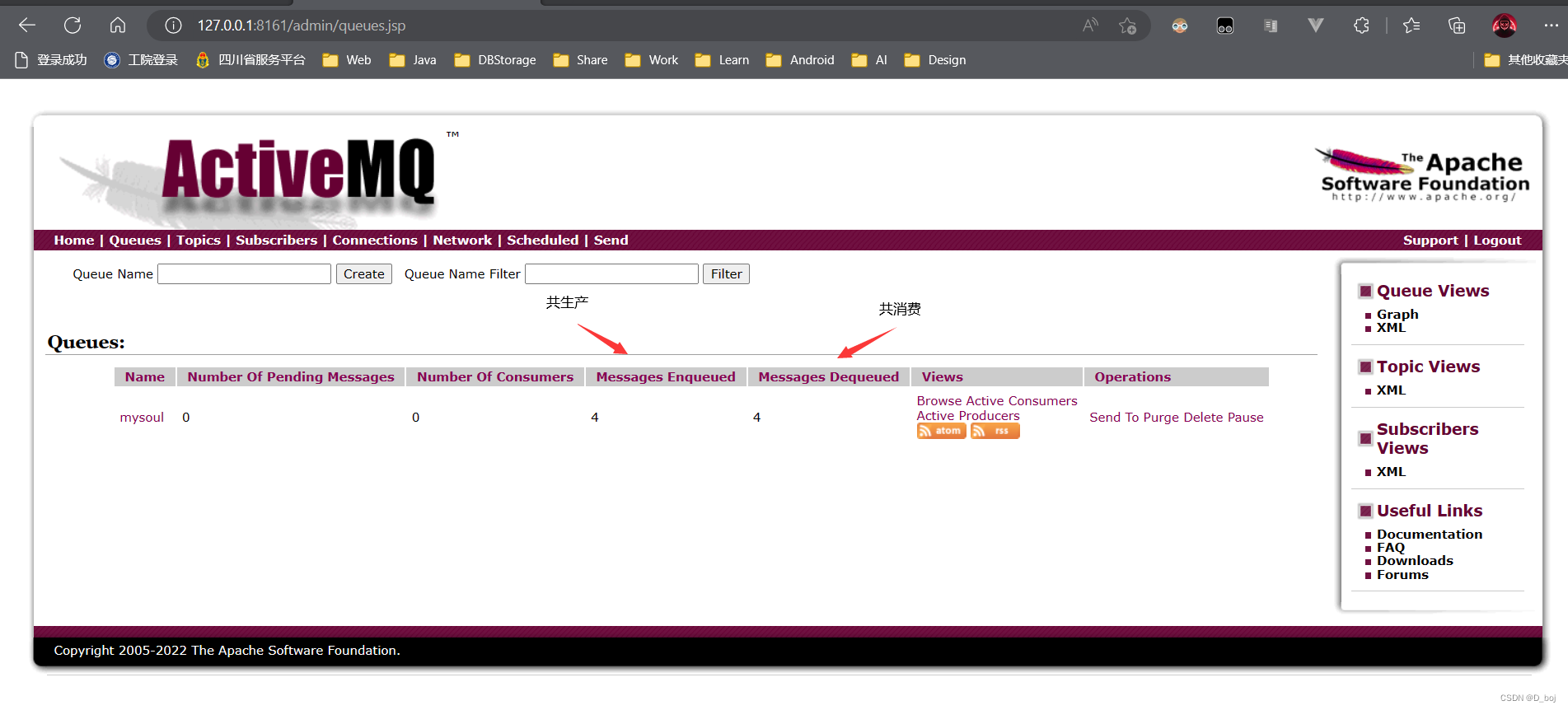
Task: Open the mysoul queue link
Action: pyautogui.click(x=142, y=417)
